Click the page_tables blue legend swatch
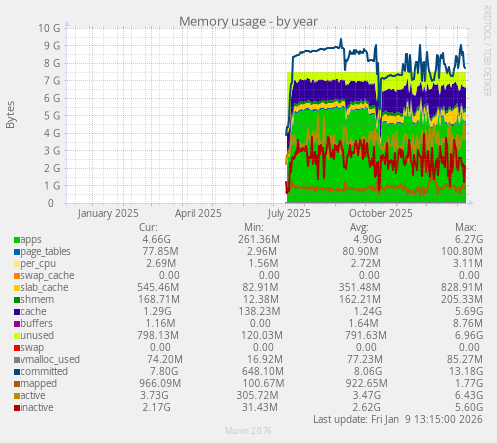The width and height of the screenshot is (497, 443). tap(17, 252)
